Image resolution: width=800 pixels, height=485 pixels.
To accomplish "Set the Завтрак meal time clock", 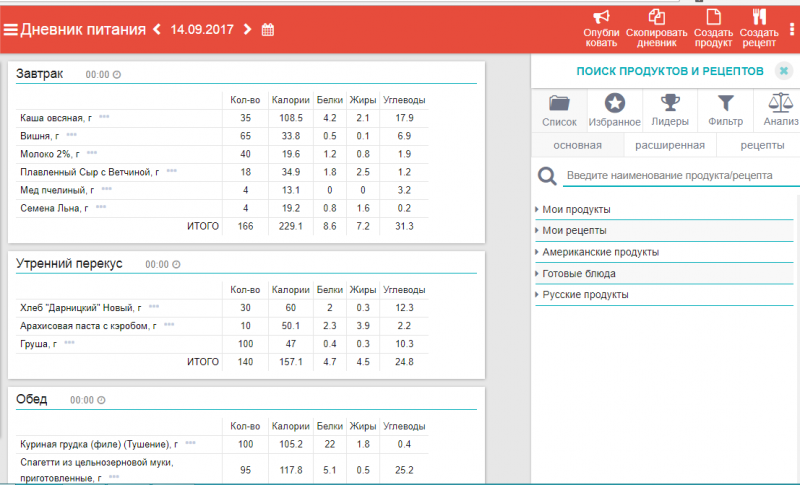I will (x=117, y=75).
